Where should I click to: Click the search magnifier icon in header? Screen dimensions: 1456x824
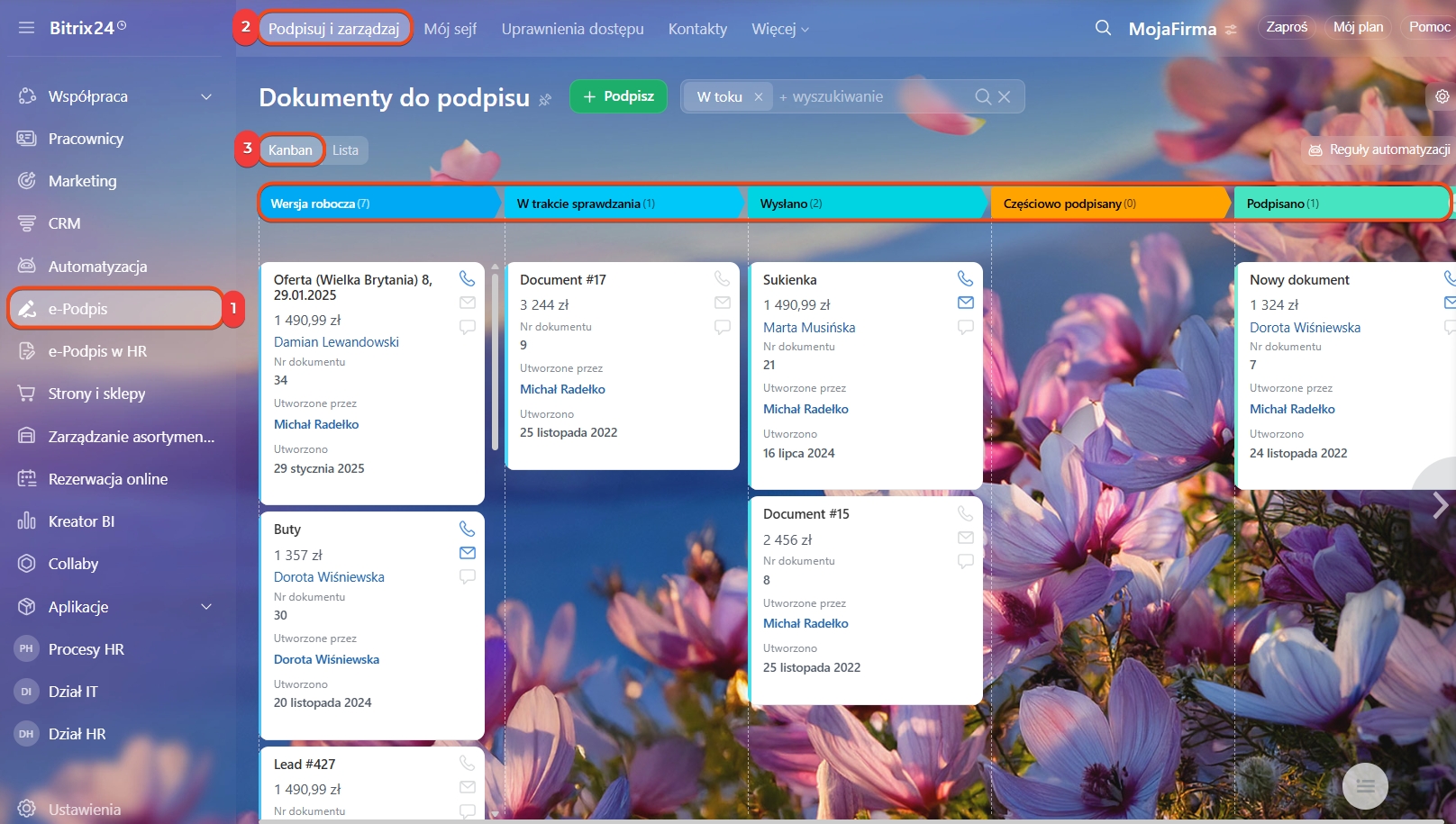point(1103,28)
